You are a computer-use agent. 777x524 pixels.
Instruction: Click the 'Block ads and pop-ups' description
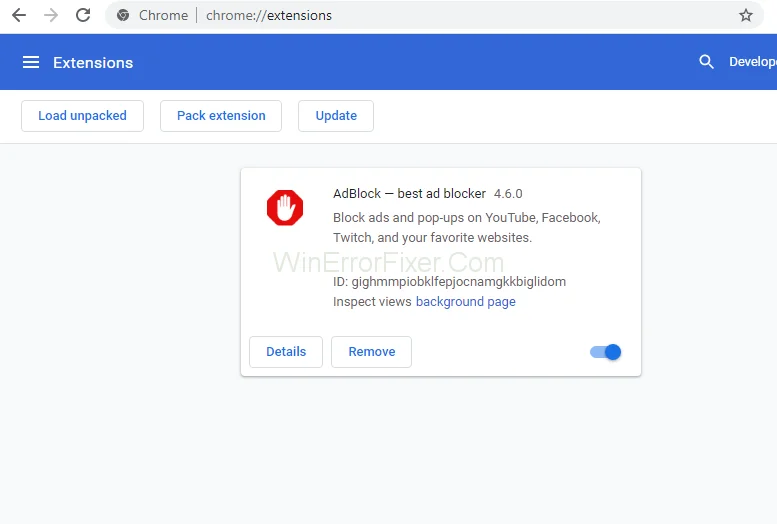[x=467, y=228]
